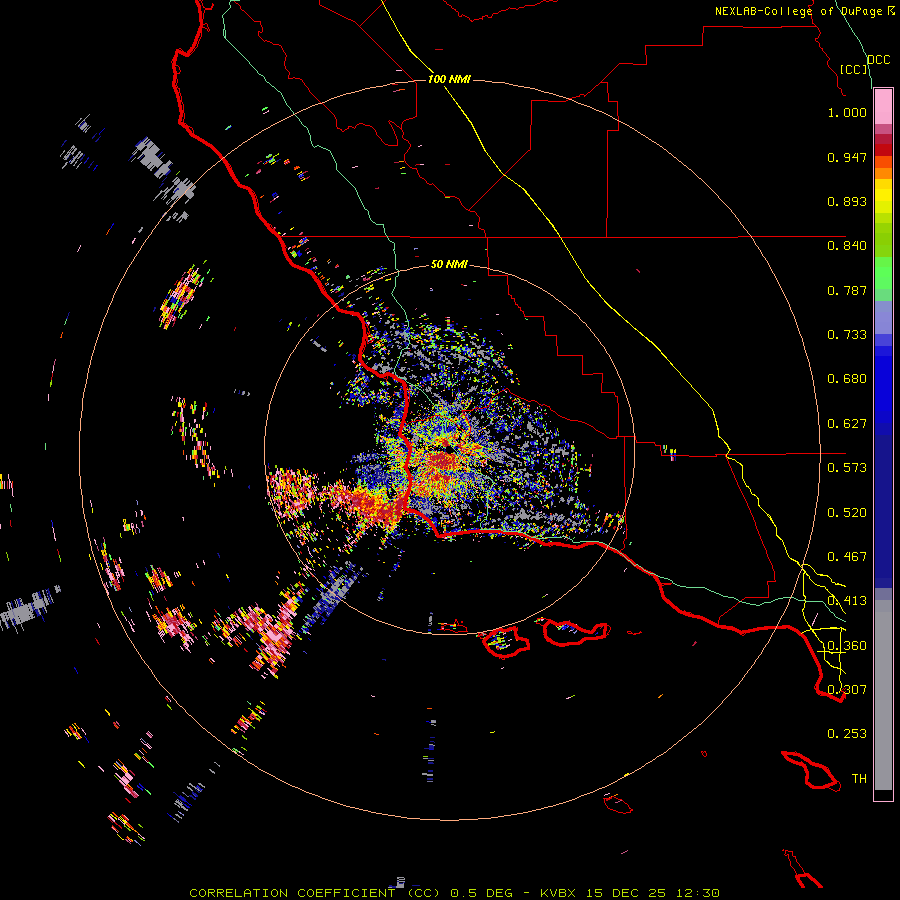Click the 0.627 scale value

click(x=847, y=424)
